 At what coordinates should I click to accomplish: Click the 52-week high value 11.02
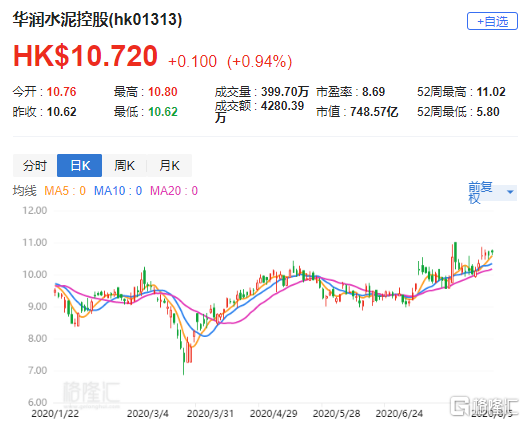tap(491, 92)
